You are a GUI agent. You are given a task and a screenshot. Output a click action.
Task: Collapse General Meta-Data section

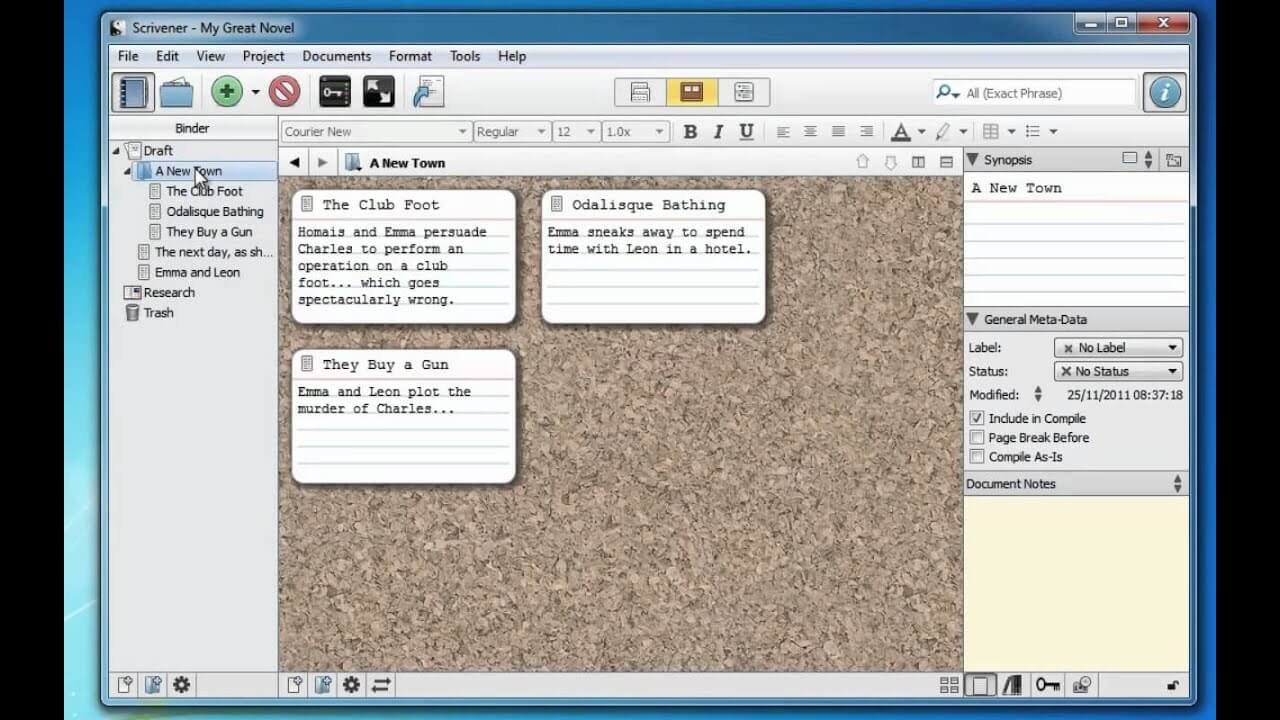click(x=972, y=320)
